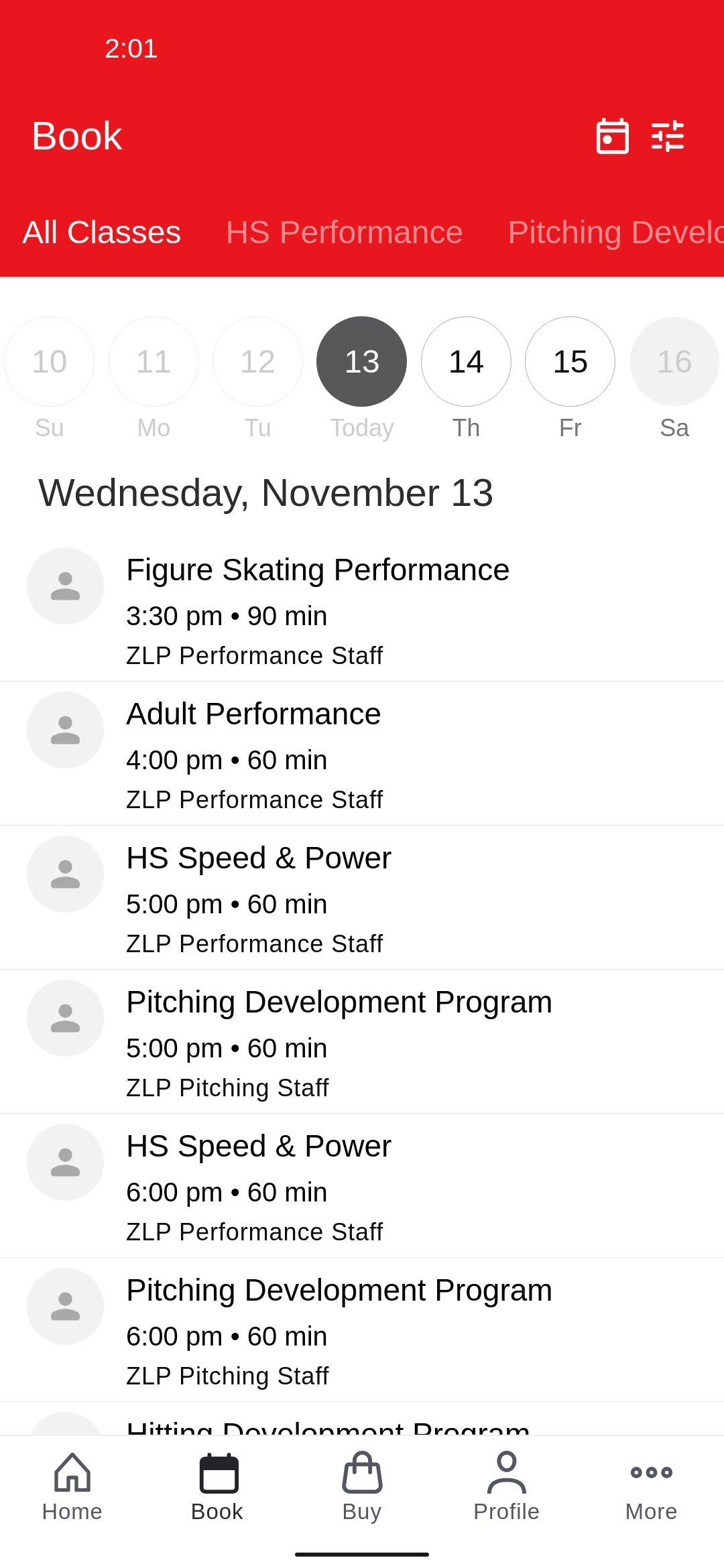Select Thursday the 14th date
The image size is (724, 1568).
point(466,361)
